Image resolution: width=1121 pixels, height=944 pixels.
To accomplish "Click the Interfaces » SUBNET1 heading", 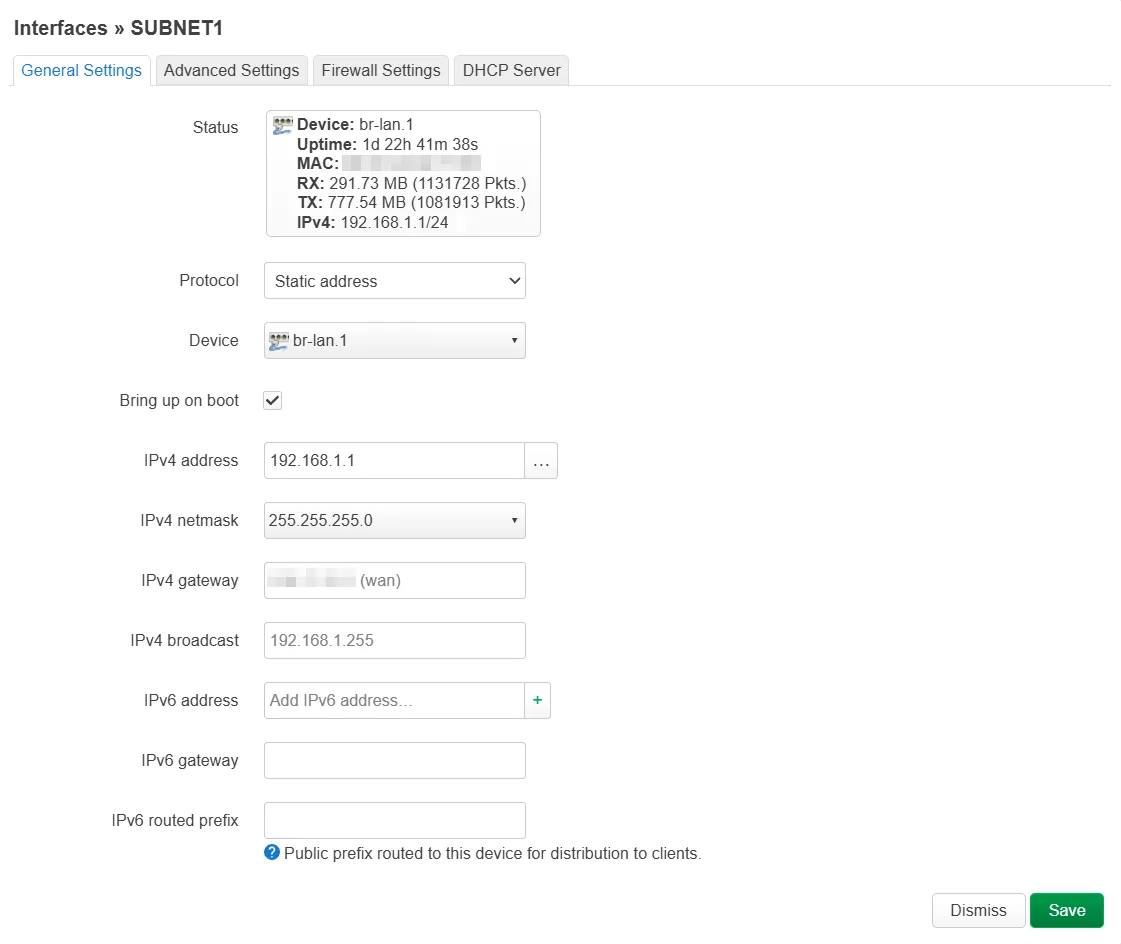I will (119, 28).
